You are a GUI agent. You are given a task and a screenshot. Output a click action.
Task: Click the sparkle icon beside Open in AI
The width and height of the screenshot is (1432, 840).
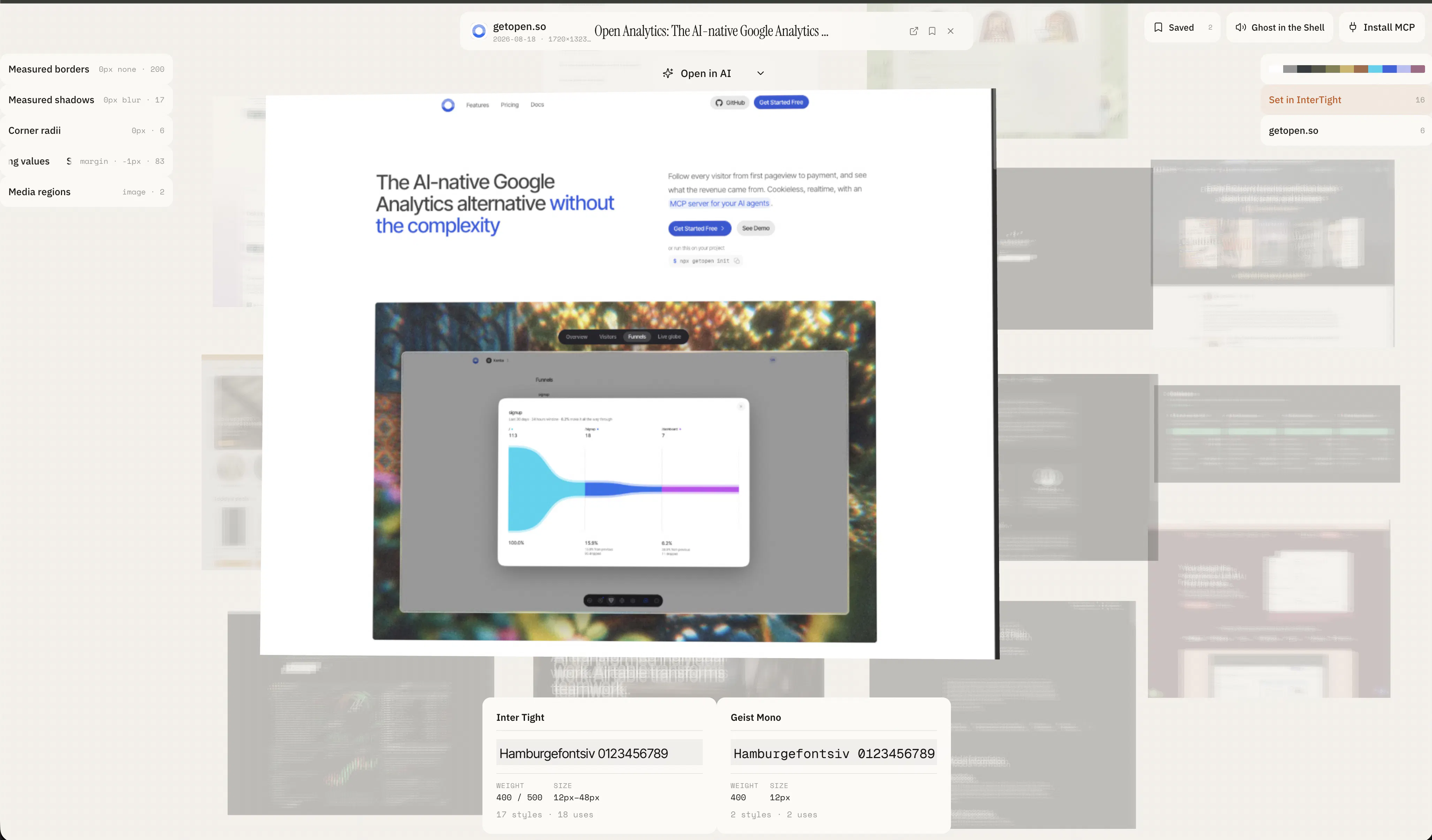point(668,73)
